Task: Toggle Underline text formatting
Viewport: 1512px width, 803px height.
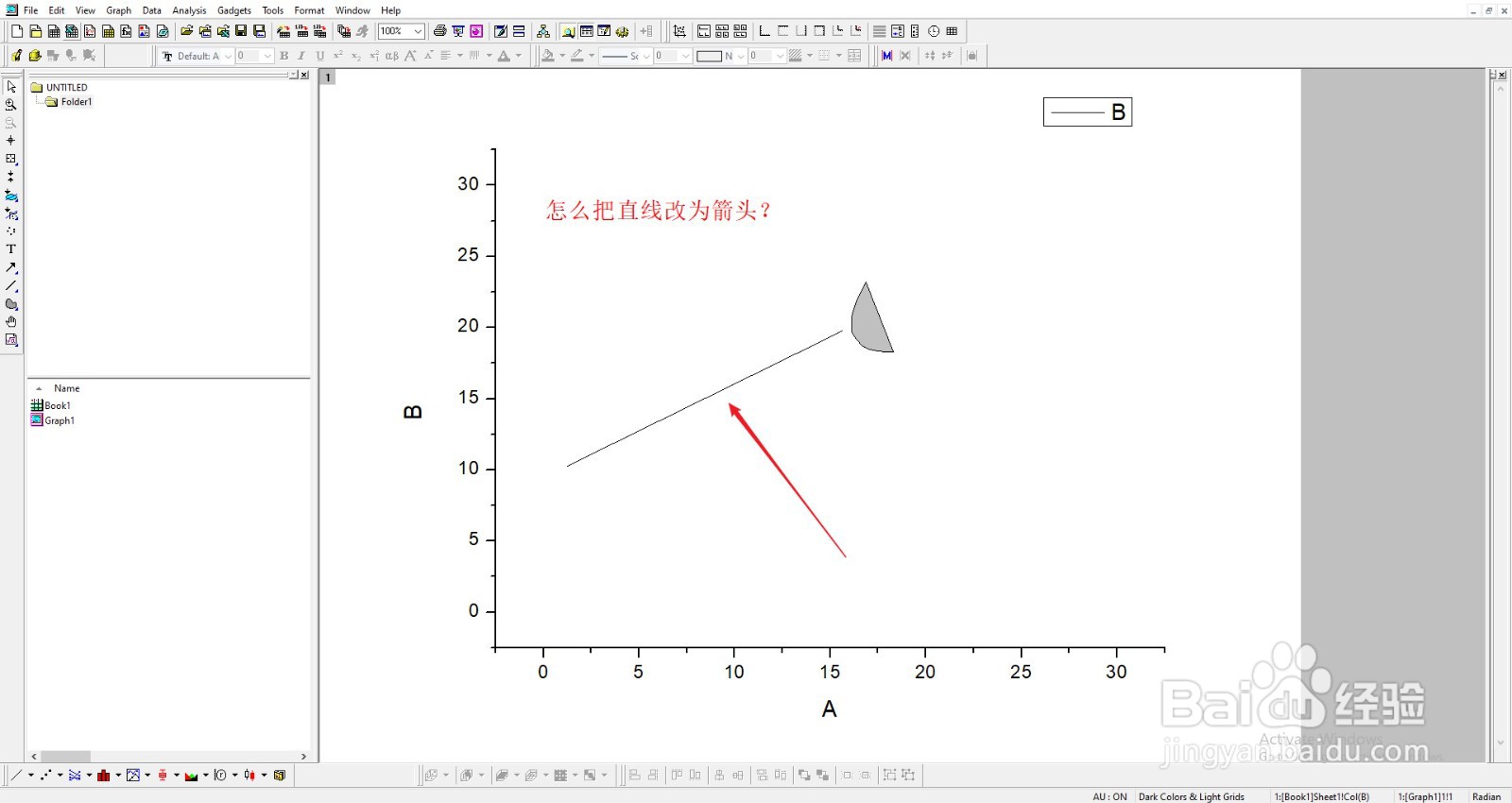Action: pyautogui.click(x=319, y=56)
